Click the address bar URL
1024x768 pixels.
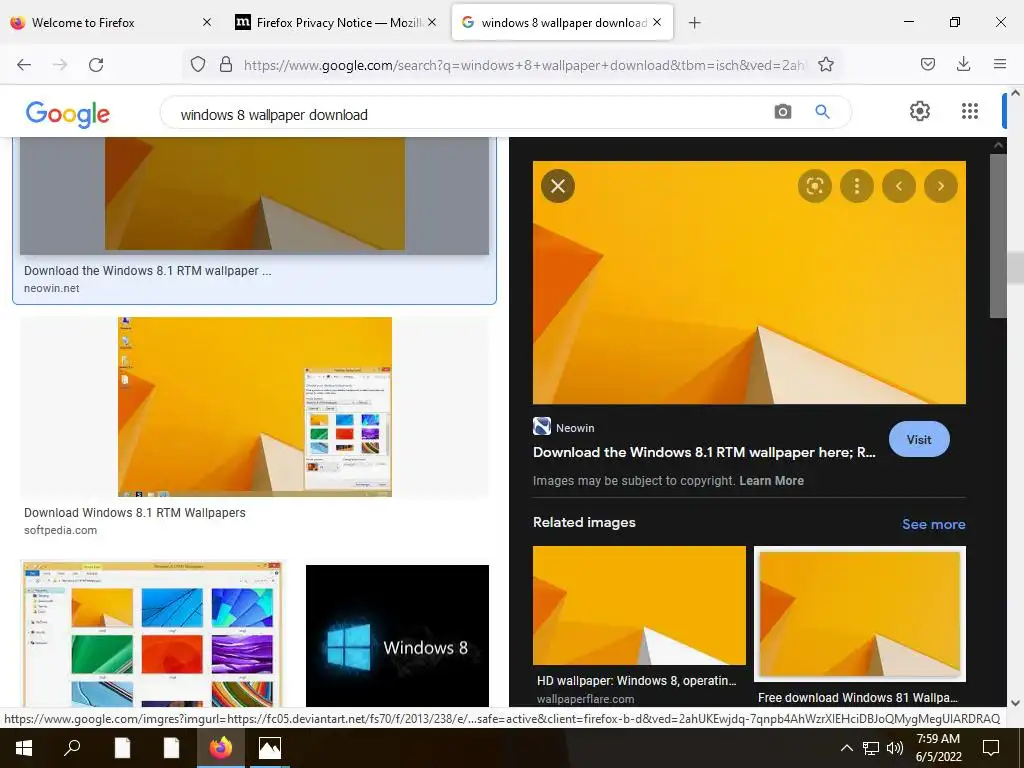tap(525, 65)
